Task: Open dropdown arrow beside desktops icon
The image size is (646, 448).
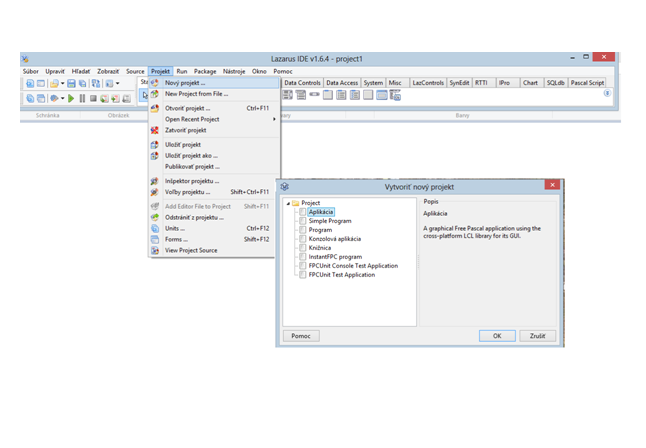Action: (117, 84)
